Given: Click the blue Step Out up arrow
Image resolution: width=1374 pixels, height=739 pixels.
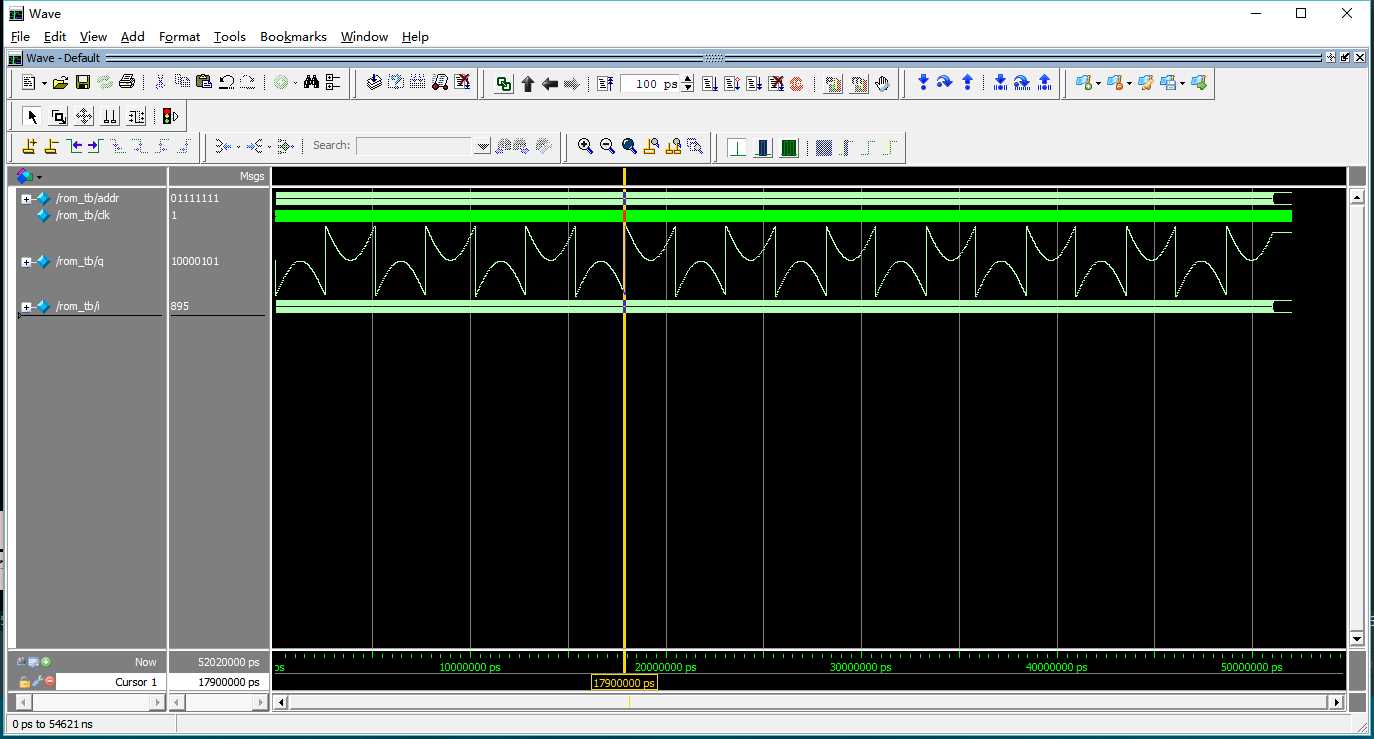Looking at the screenshot, I should click(x=967, y=82).
